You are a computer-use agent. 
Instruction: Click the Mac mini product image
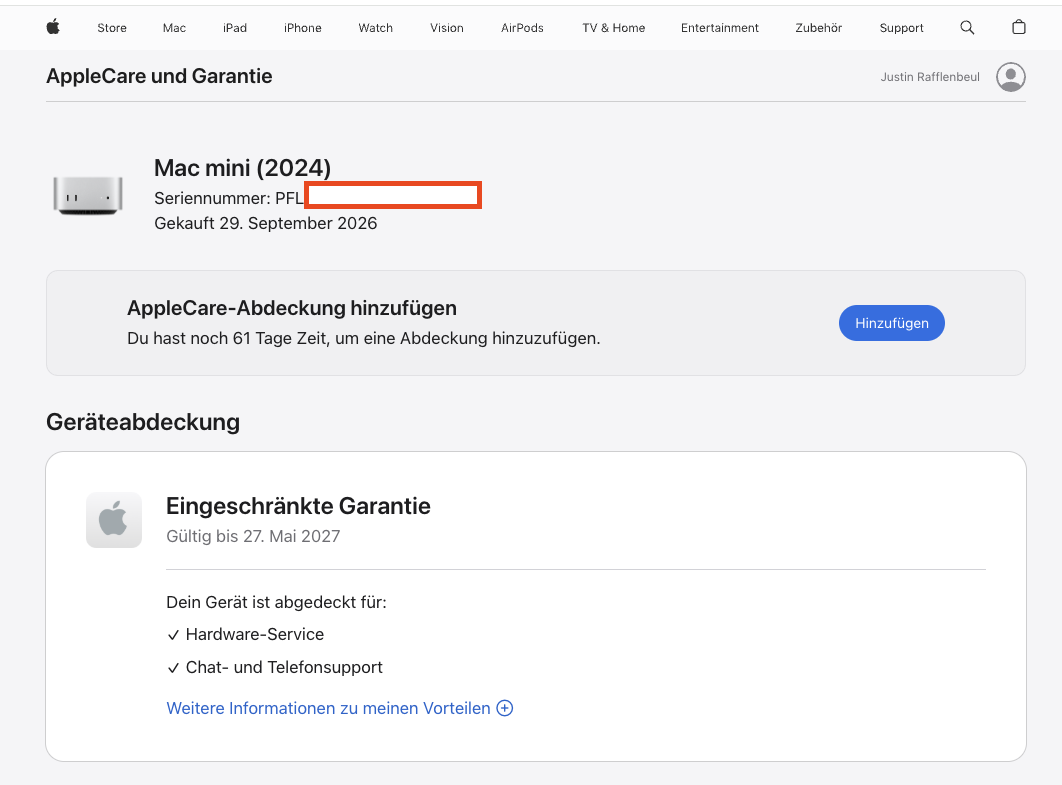[x=88, y=195]
